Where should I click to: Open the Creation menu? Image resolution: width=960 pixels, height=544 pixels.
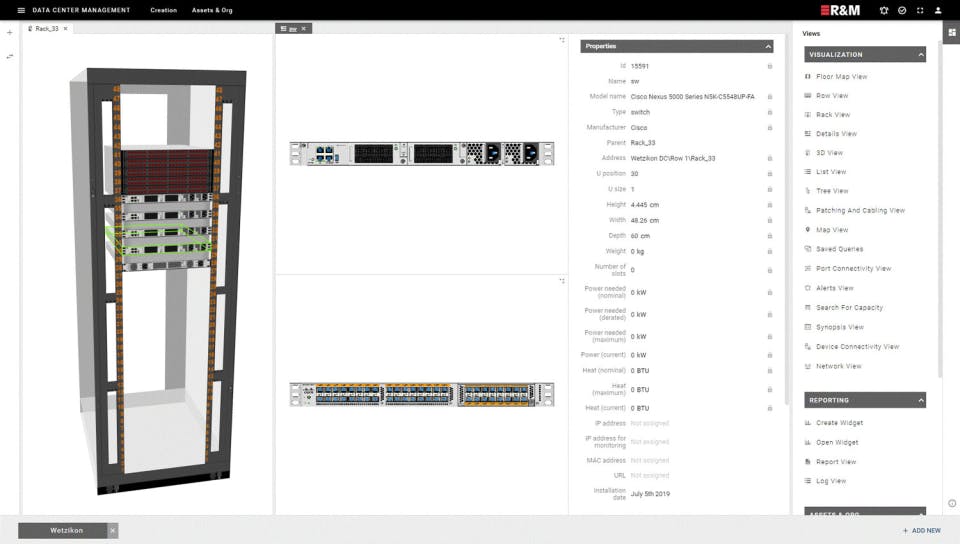163,10
